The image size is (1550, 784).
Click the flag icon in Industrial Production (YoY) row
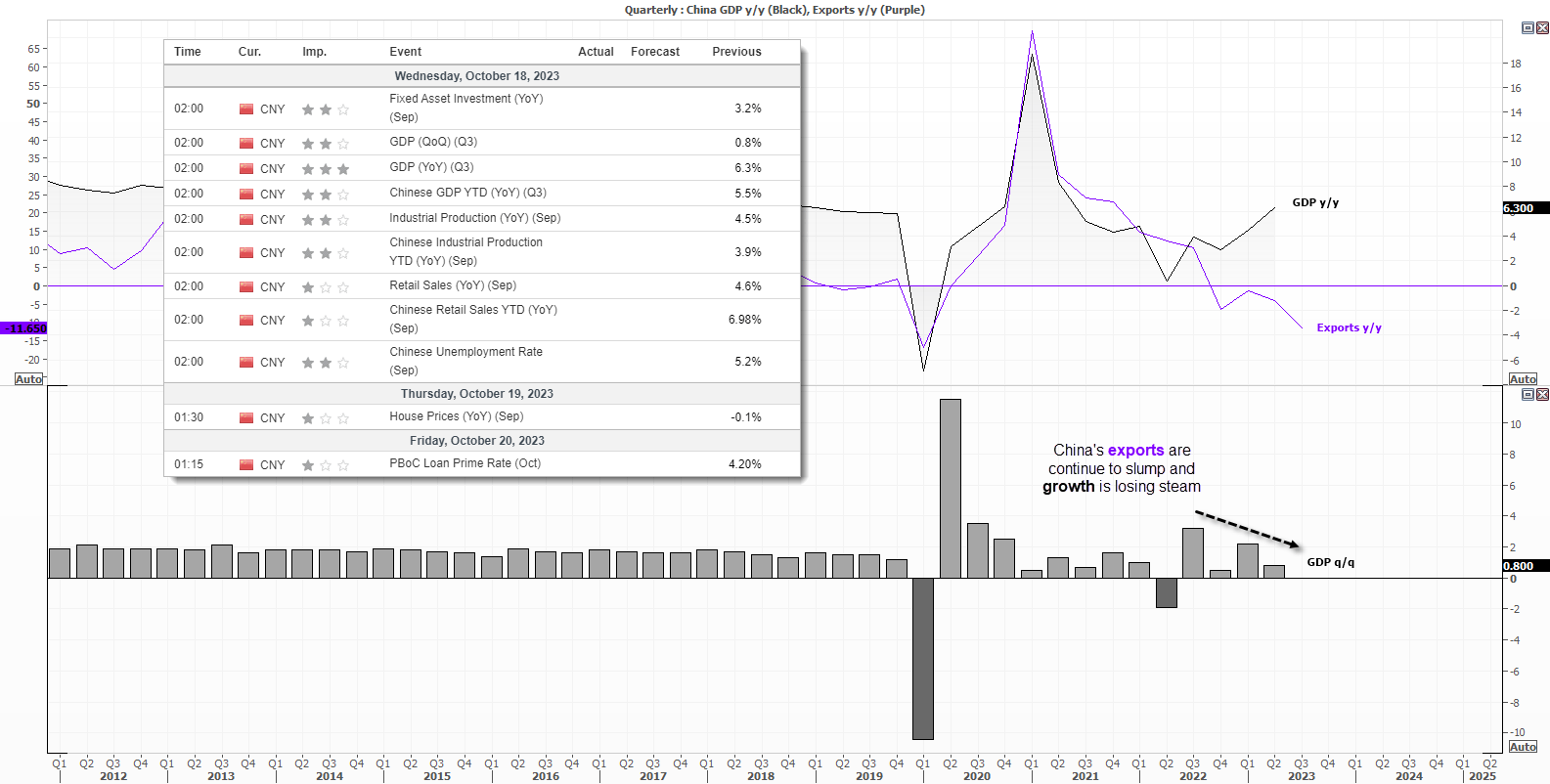click(x=246, y=219)
